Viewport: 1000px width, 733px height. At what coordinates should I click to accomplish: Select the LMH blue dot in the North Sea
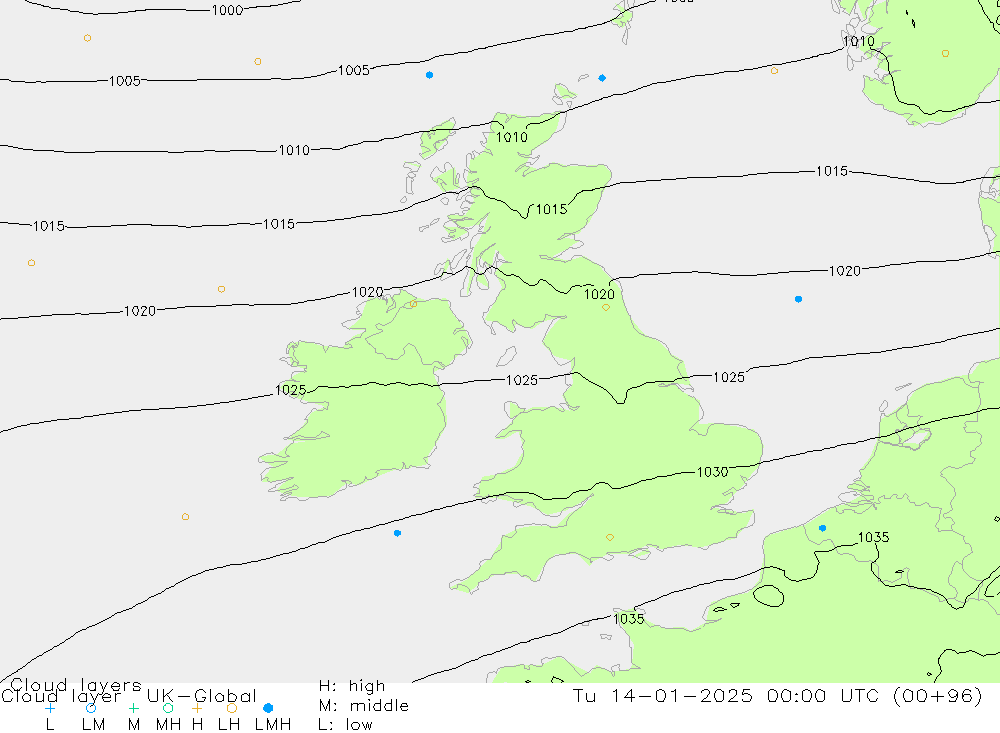coord(798,299)
